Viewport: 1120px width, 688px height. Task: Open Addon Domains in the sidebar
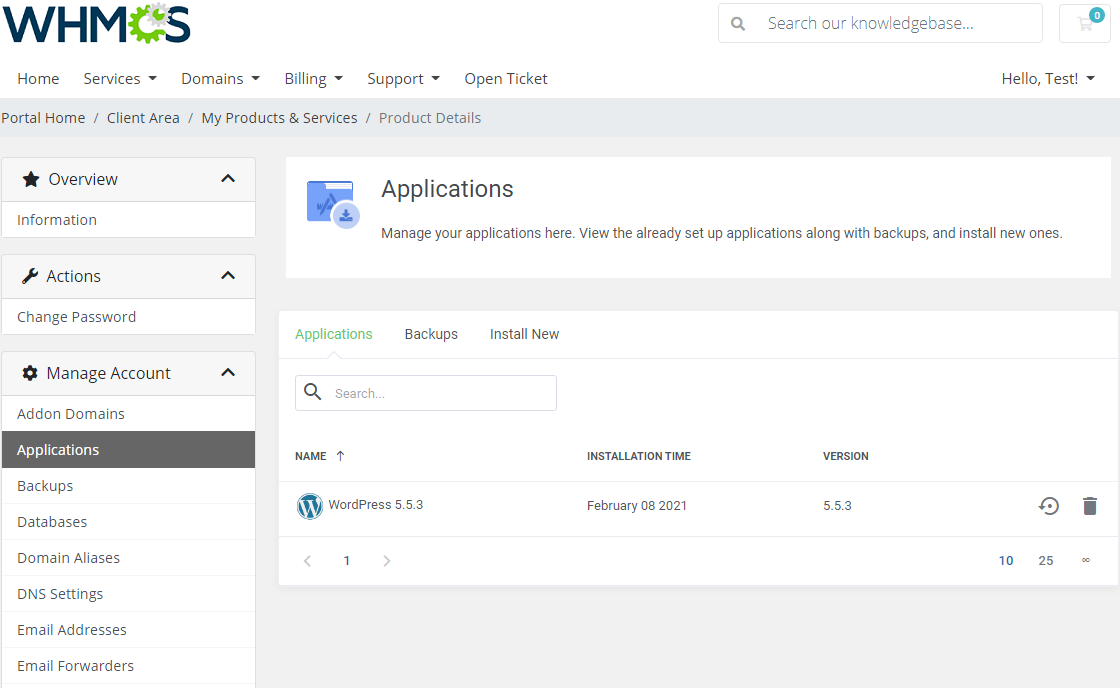[x=129, y=414]
